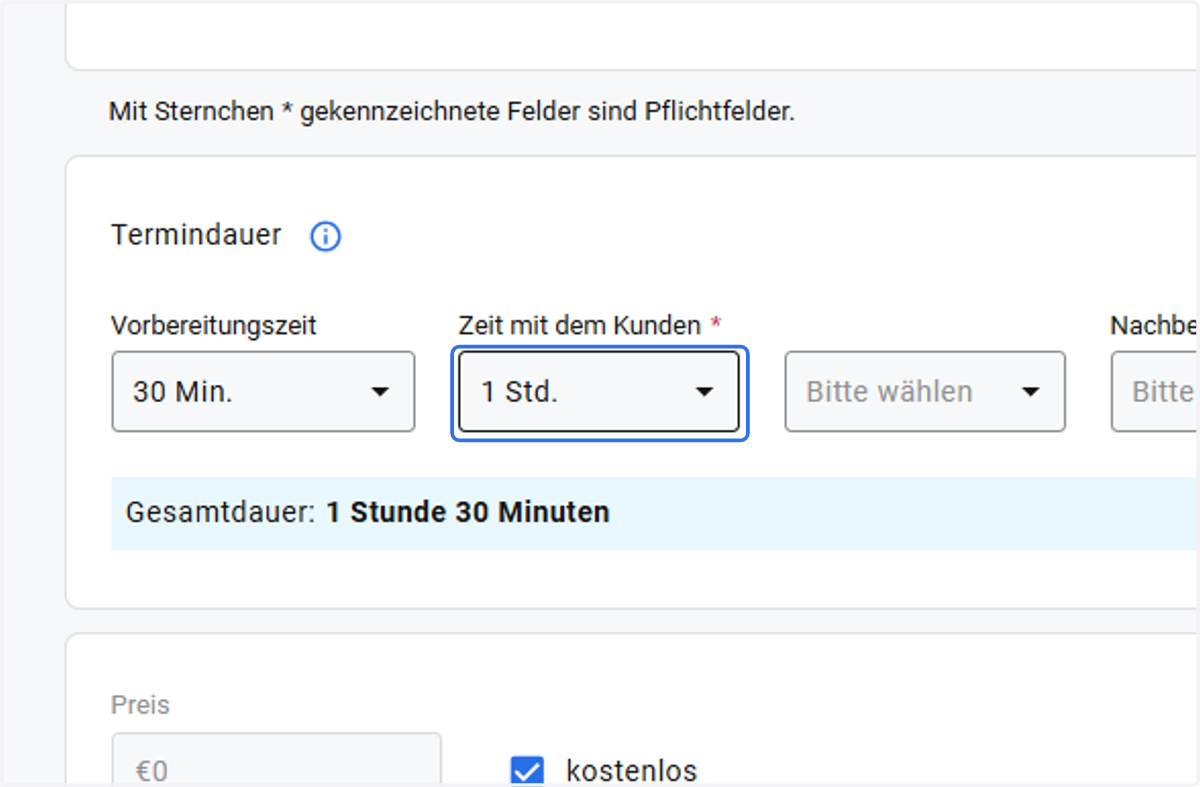Click the Pflichtfelder notice text

(x=452, y=111)
